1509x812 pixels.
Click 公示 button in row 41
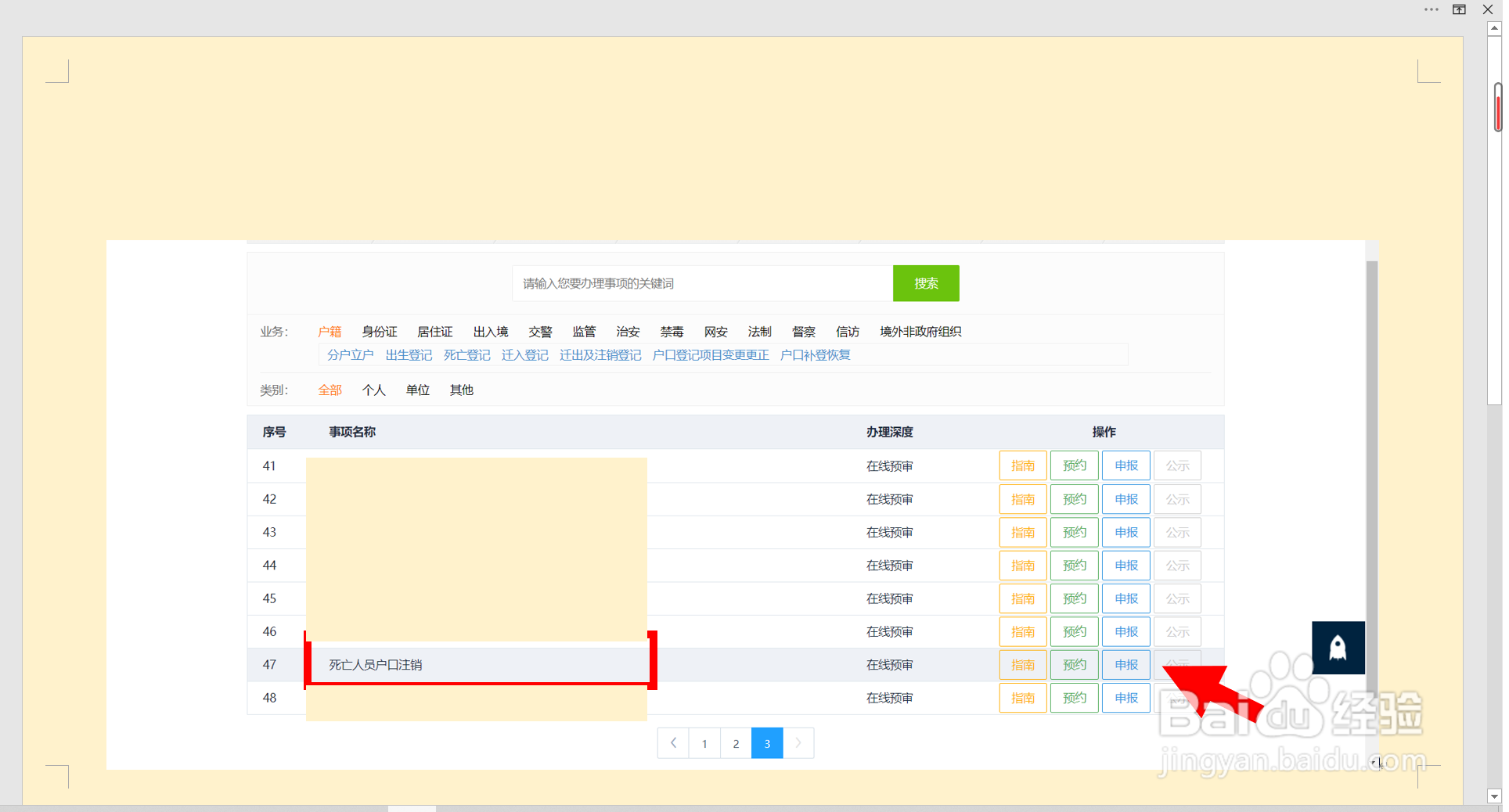coord(1178,466)
